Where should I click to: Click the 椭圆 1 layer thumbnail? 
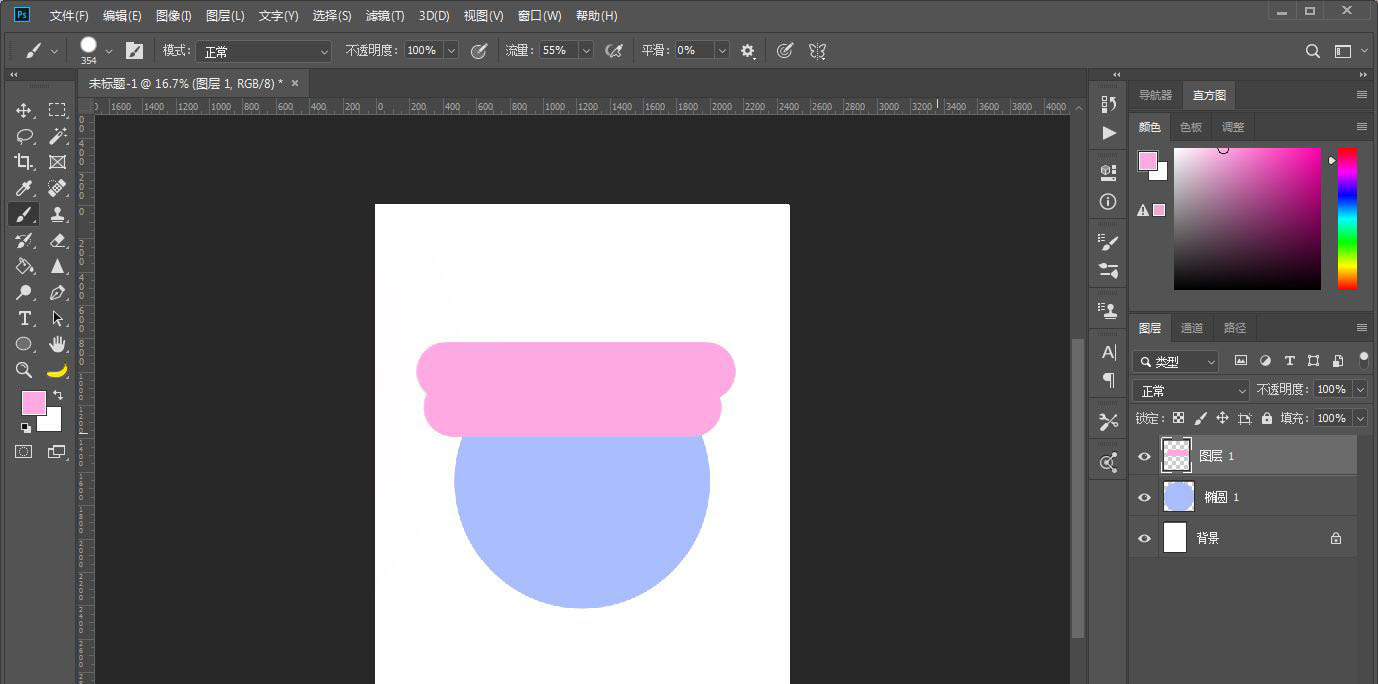click(x=1179, y=497)
